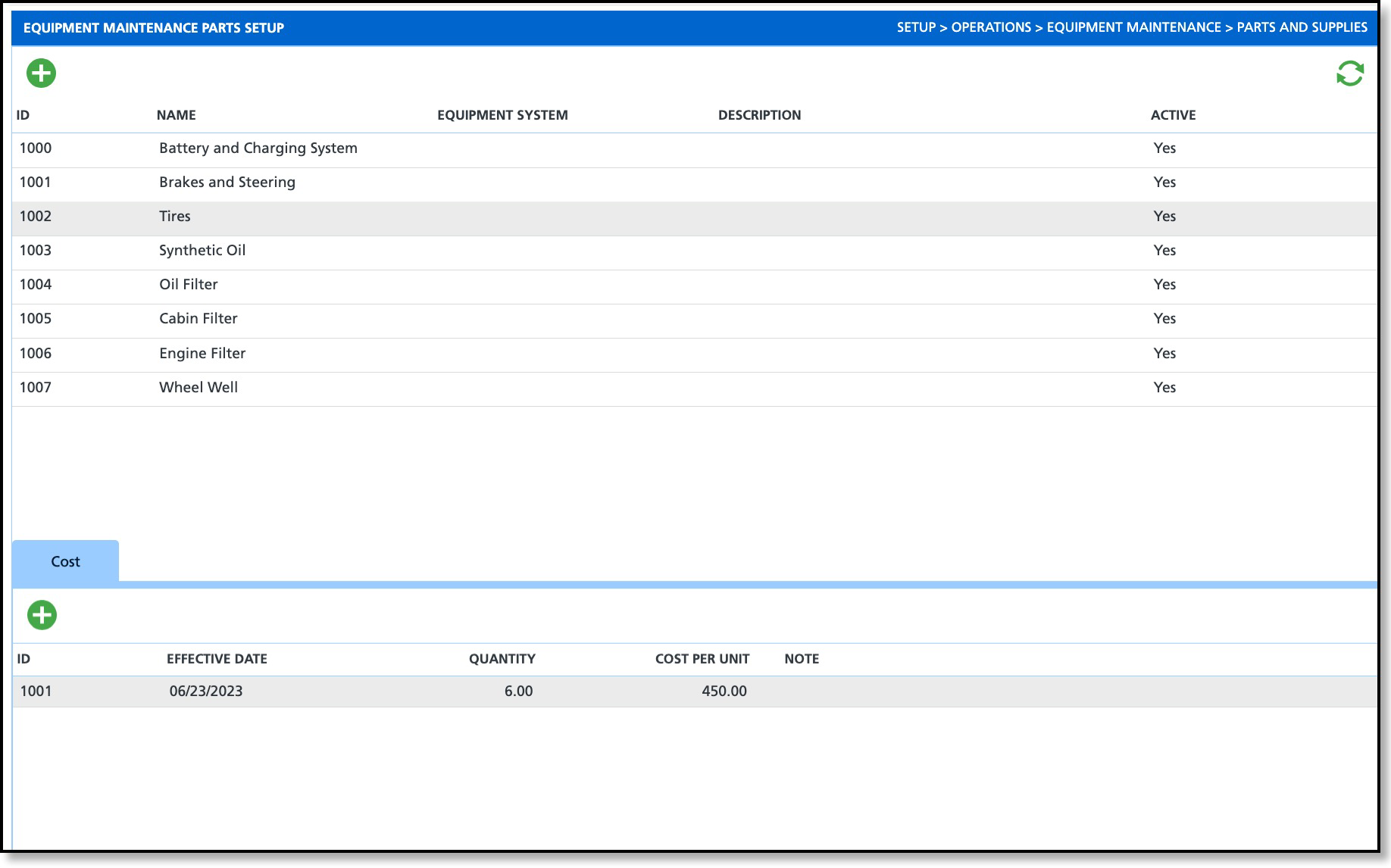Sort costs by Effective Date header
The image size is (1391, 868).
click(217, 659)
